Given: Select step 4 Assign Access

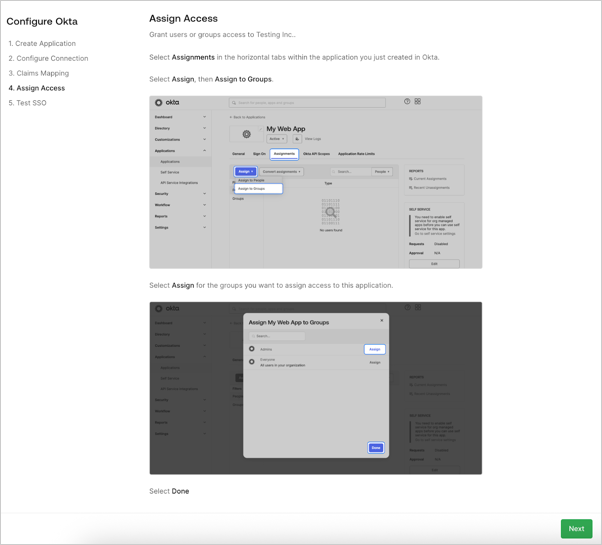Looking at the screenshot, I should click(x=37, y=88).
